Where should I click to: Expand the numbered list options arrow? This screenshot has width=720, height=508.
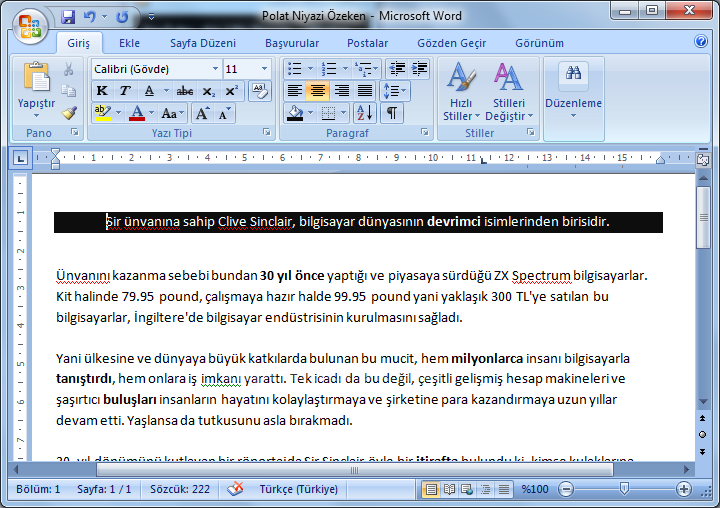coord(345,69)
